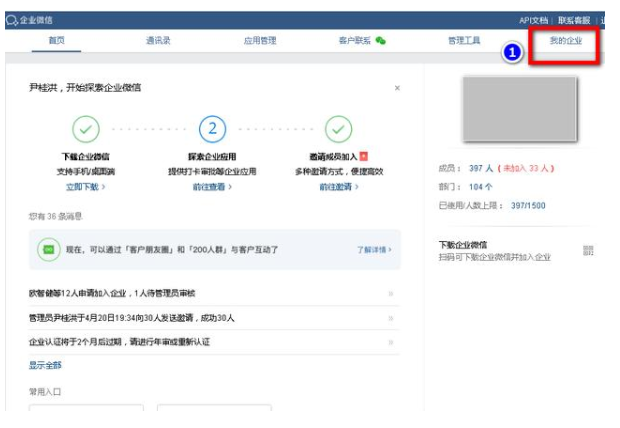
Task: Open 了解详情 in the notice banner
Action: point(374,250)
